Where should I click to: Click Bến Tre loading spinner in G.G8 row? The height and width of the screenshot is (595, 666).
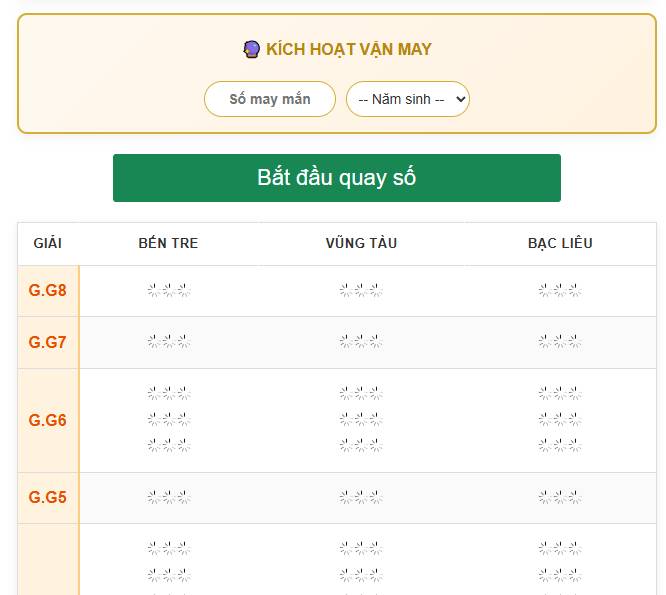click(x=169, y=290)
